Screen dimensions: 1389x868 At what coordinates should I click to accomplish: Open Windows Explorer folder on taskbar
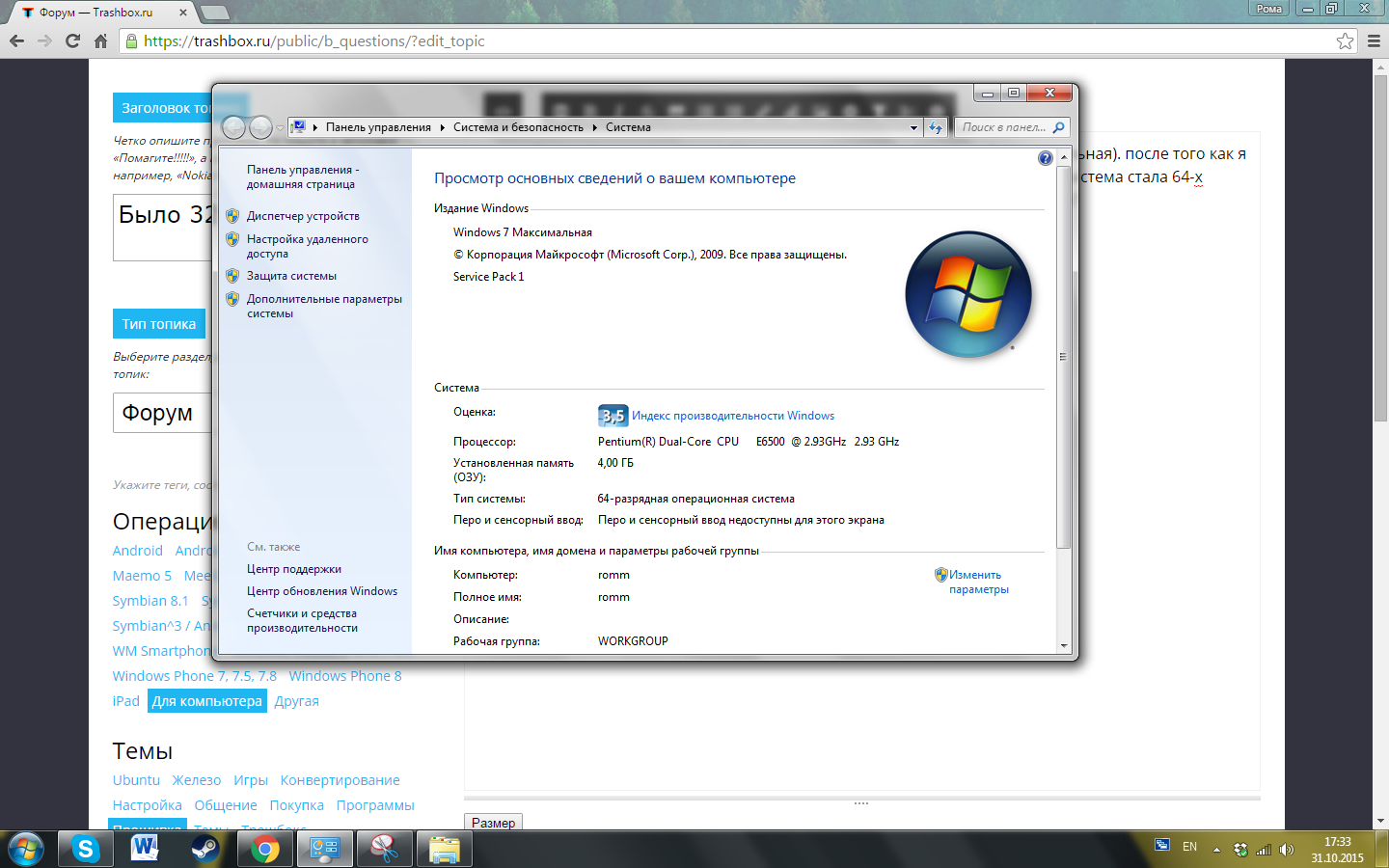coord(445,849)
